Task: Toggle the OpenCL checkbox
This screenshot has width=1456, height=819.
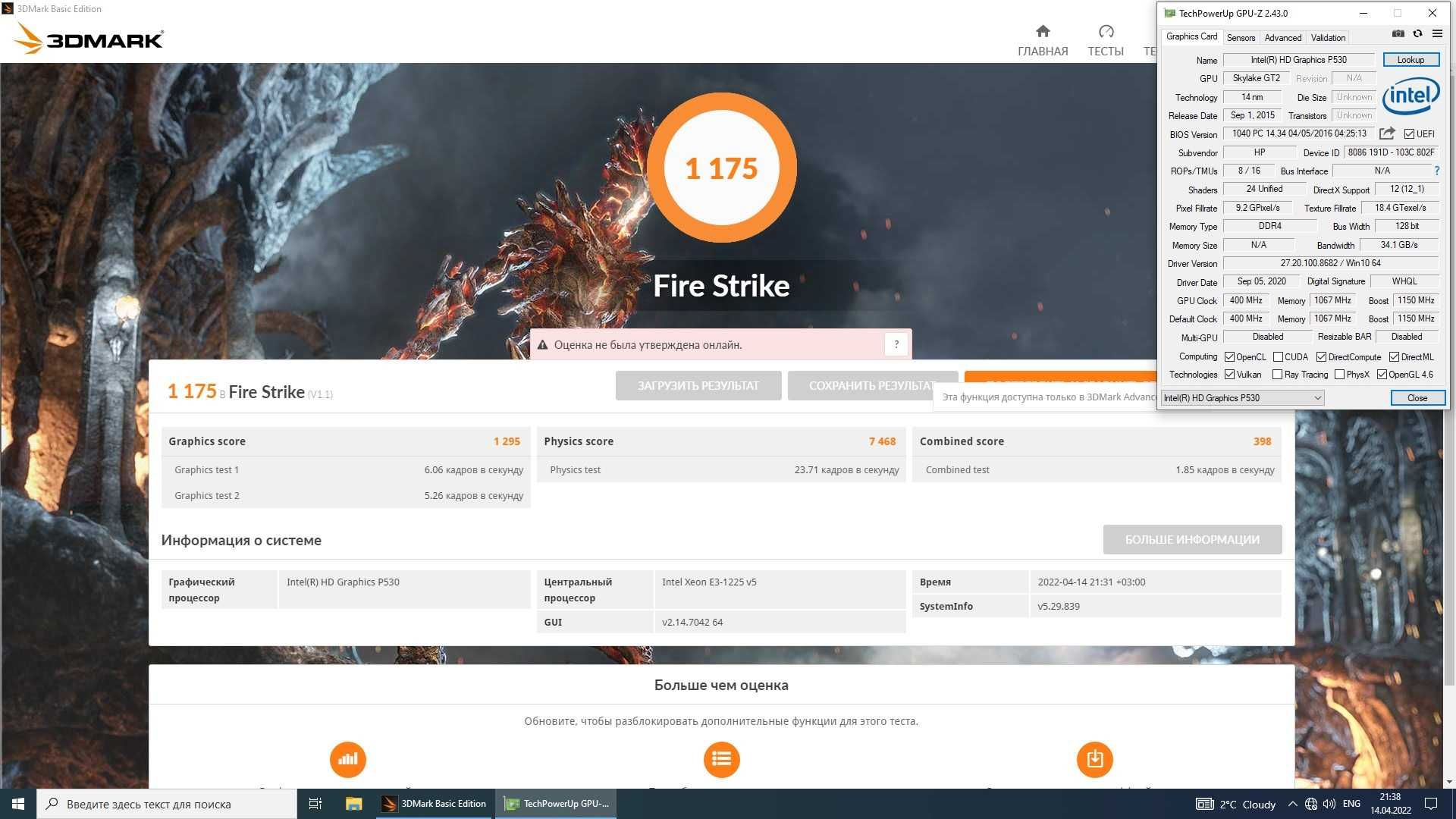Action: coord(1229,357)
